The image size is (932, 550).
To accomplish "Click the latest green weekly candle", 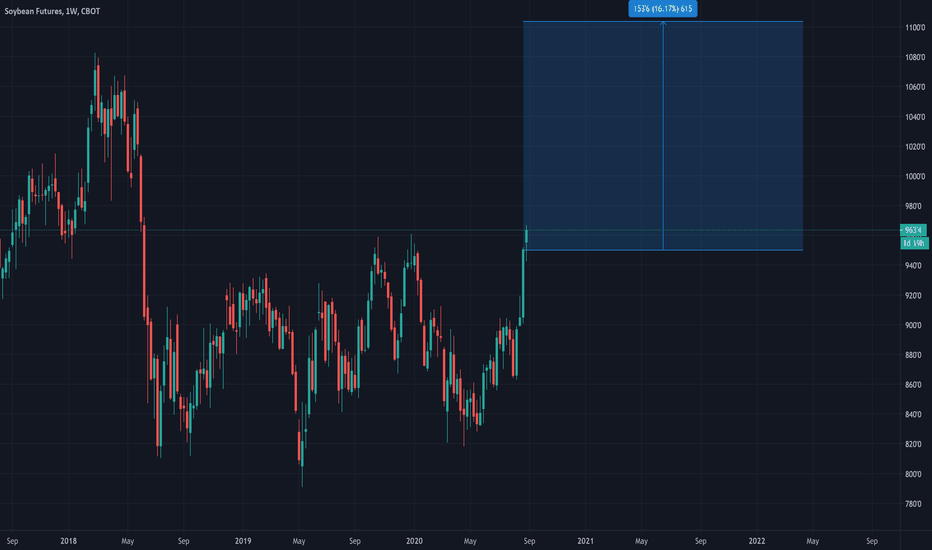I will [x=526, y=237].
